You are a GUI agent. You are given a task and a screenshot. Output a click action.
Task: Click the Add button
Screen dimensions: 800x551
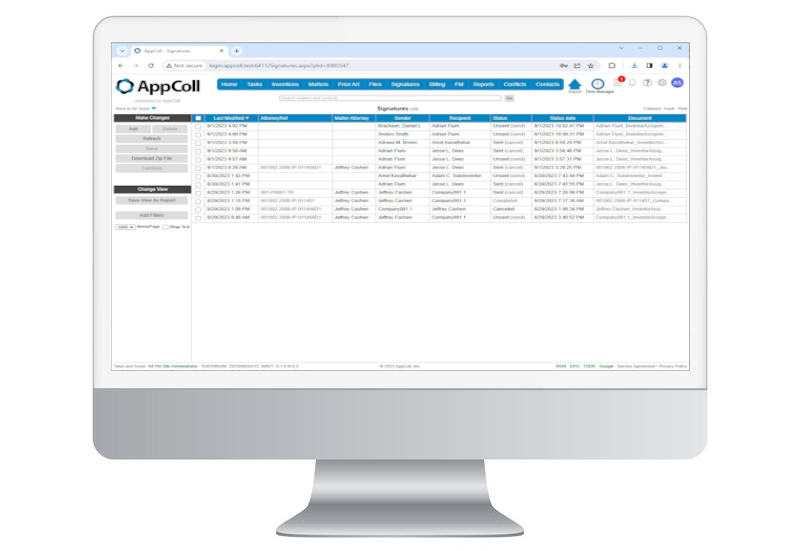[x=133, y=129]
